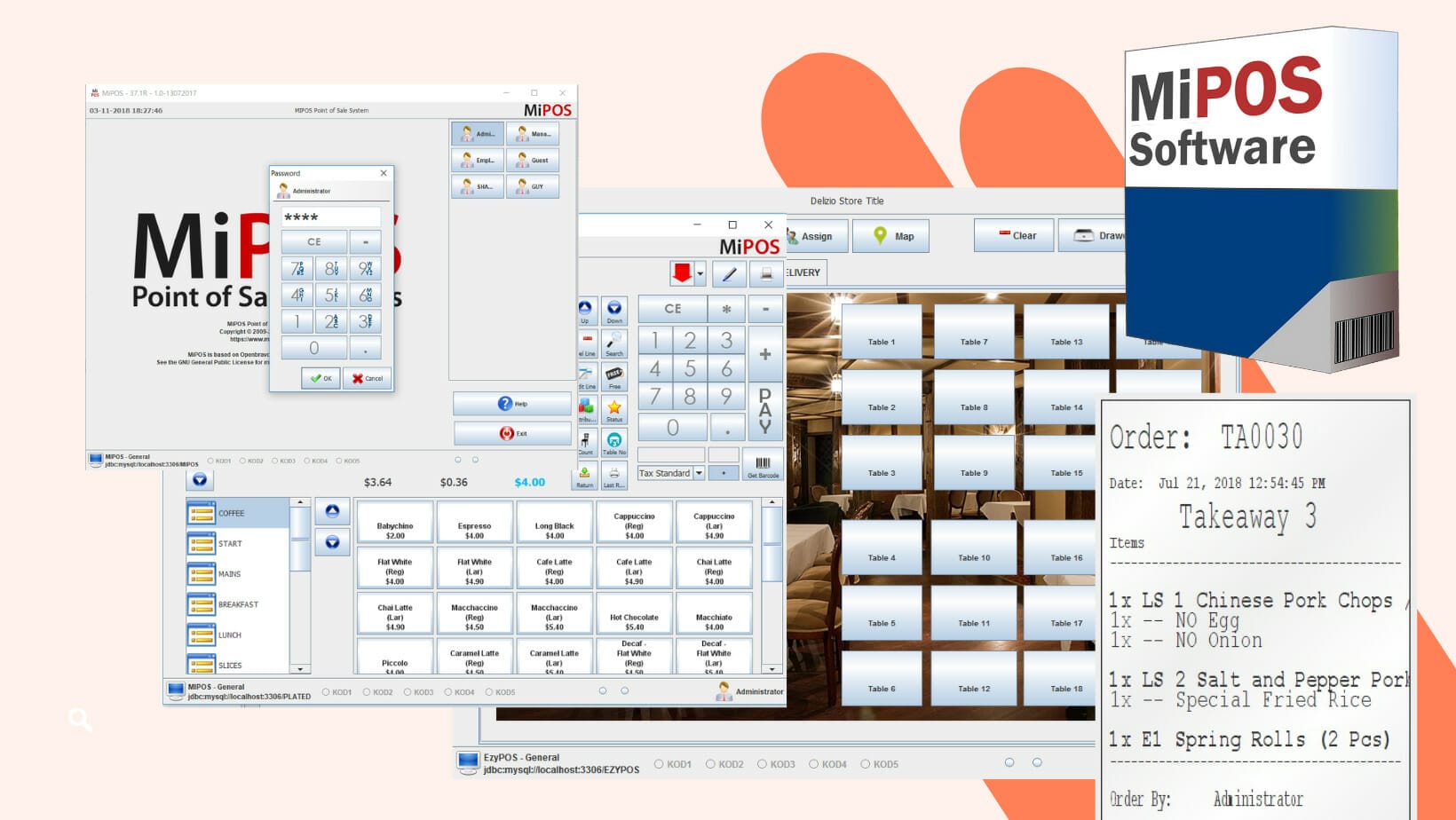Click category list scroll-up arrow

300,502
